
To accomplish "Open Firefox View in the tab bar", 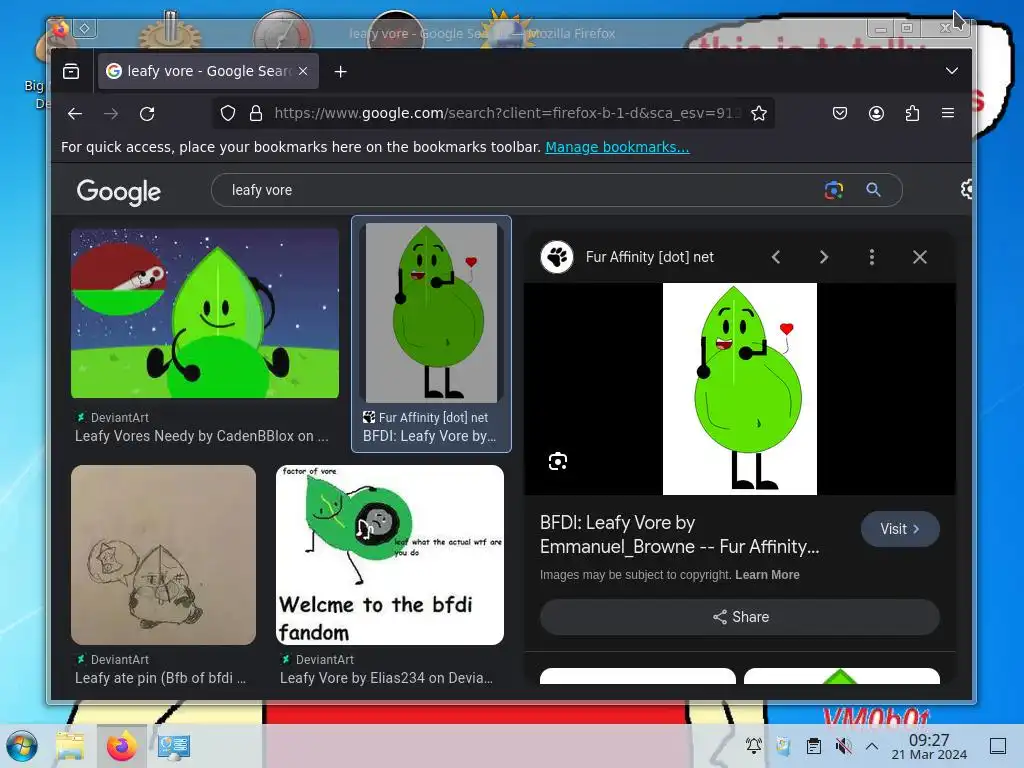I will coord(71,71).
